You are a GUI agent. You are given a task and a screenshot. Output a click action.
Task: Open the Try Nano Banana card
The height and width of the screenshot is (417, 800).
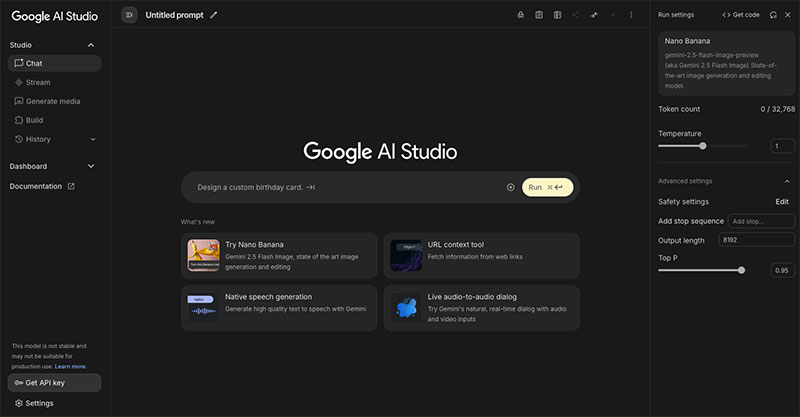click(279, 256)
